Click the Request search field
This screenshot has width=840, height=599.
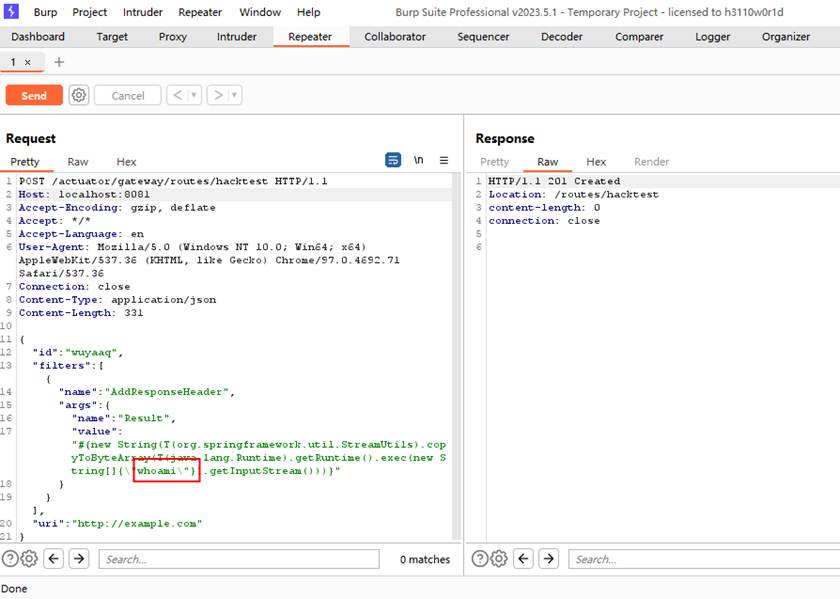pos(239,559)
